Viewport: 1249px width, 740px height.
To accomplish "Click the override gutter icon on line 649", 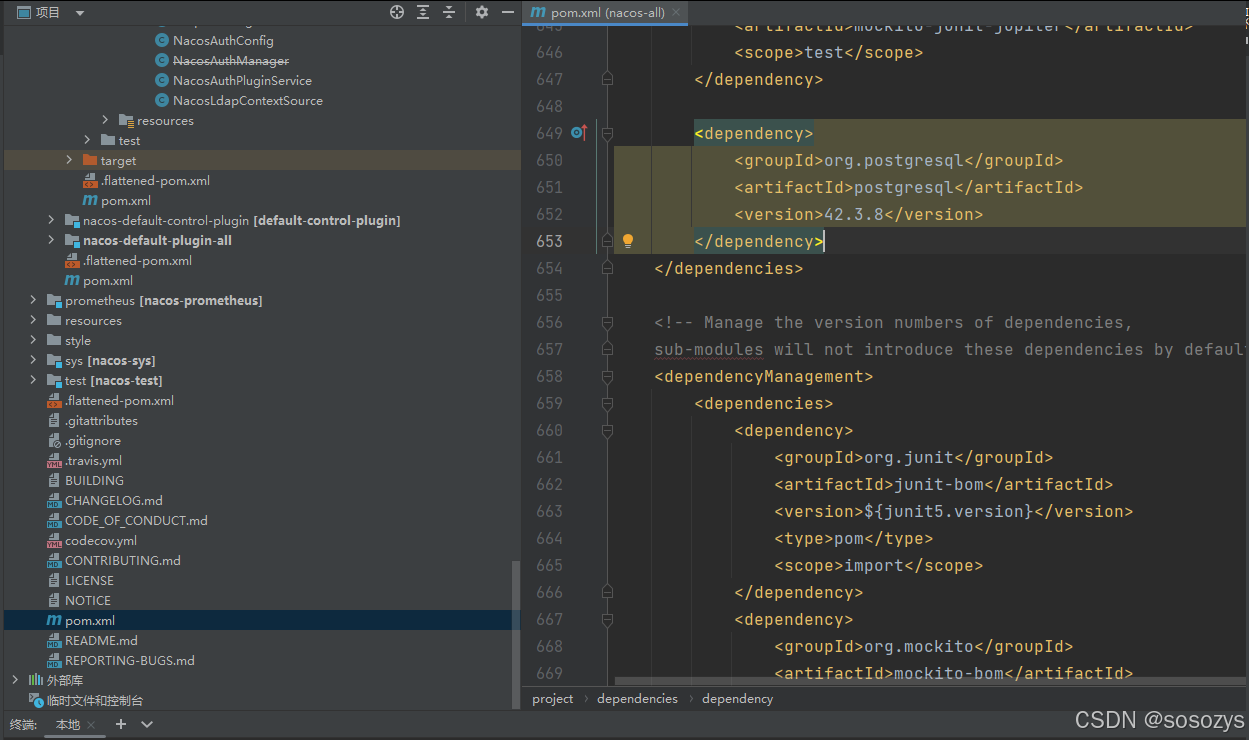I will 578,133.
